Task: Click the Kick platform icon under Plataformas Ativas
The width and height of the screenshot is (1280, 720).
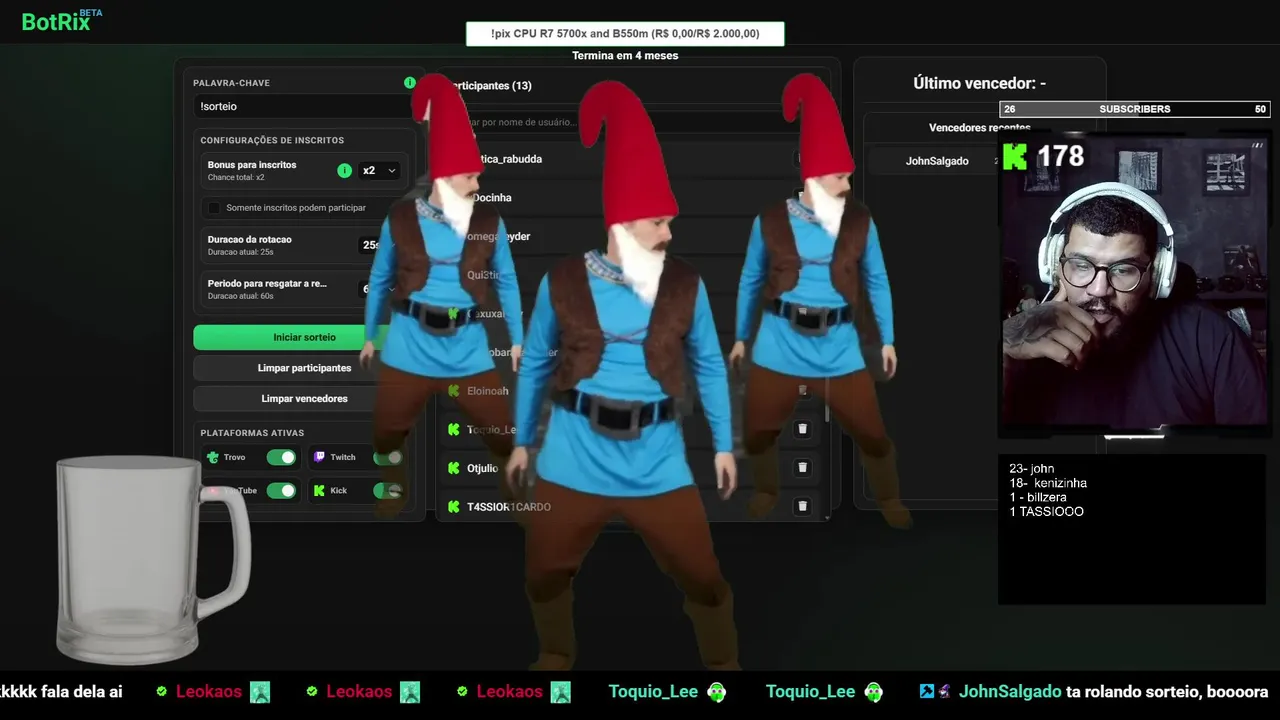Action: click(319, 491)
